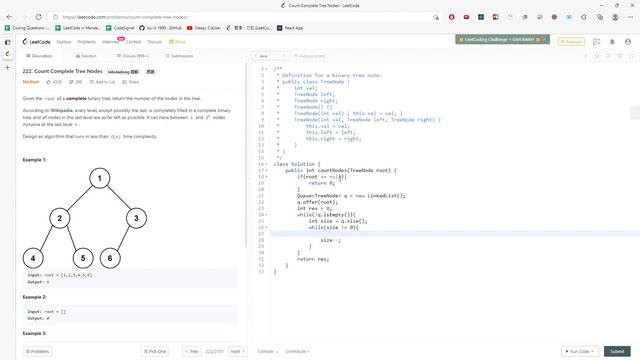Screen dimensions: 640x360
Task: Add a new tab with the plus icon
Action: (7, 67)
